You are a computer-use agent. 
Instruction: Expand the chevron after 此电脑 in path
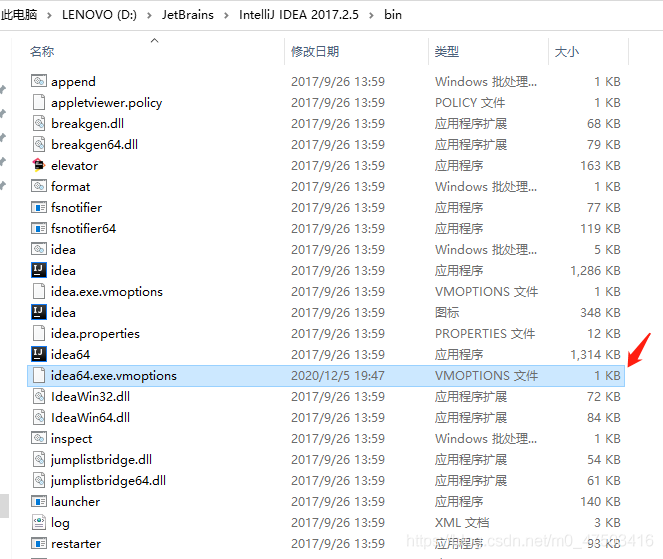[x=49, y=15]
